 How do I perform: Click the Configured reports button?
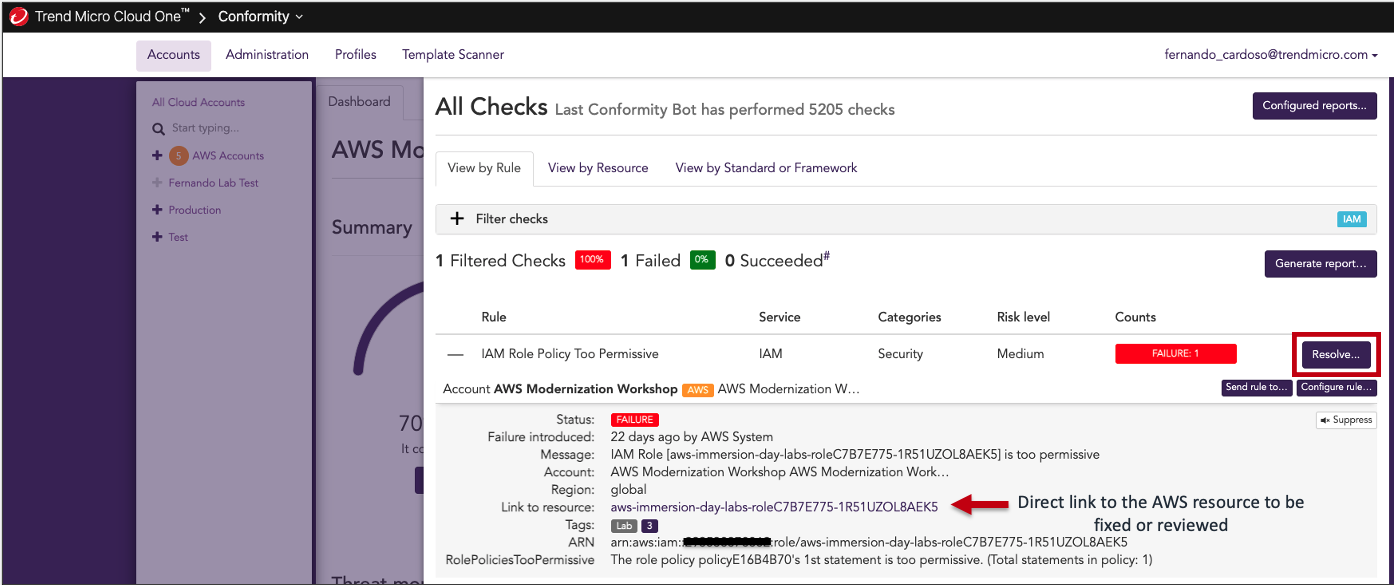tap(1314, 106)
